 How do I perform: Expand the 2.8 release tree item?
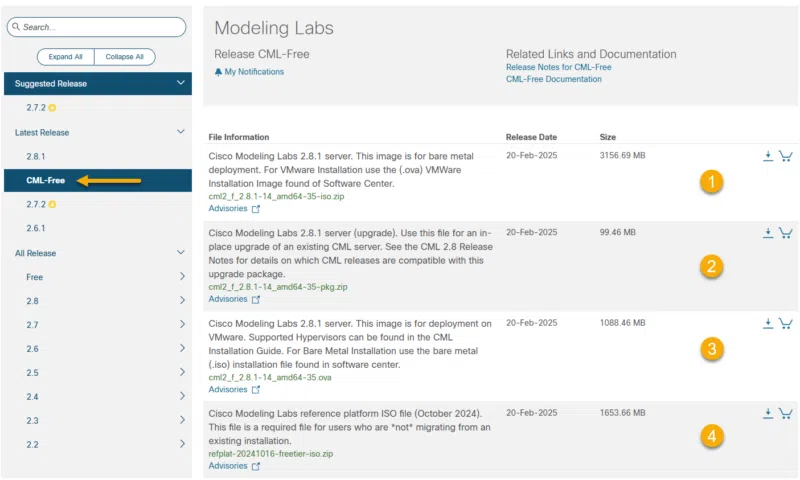[182, 300]
